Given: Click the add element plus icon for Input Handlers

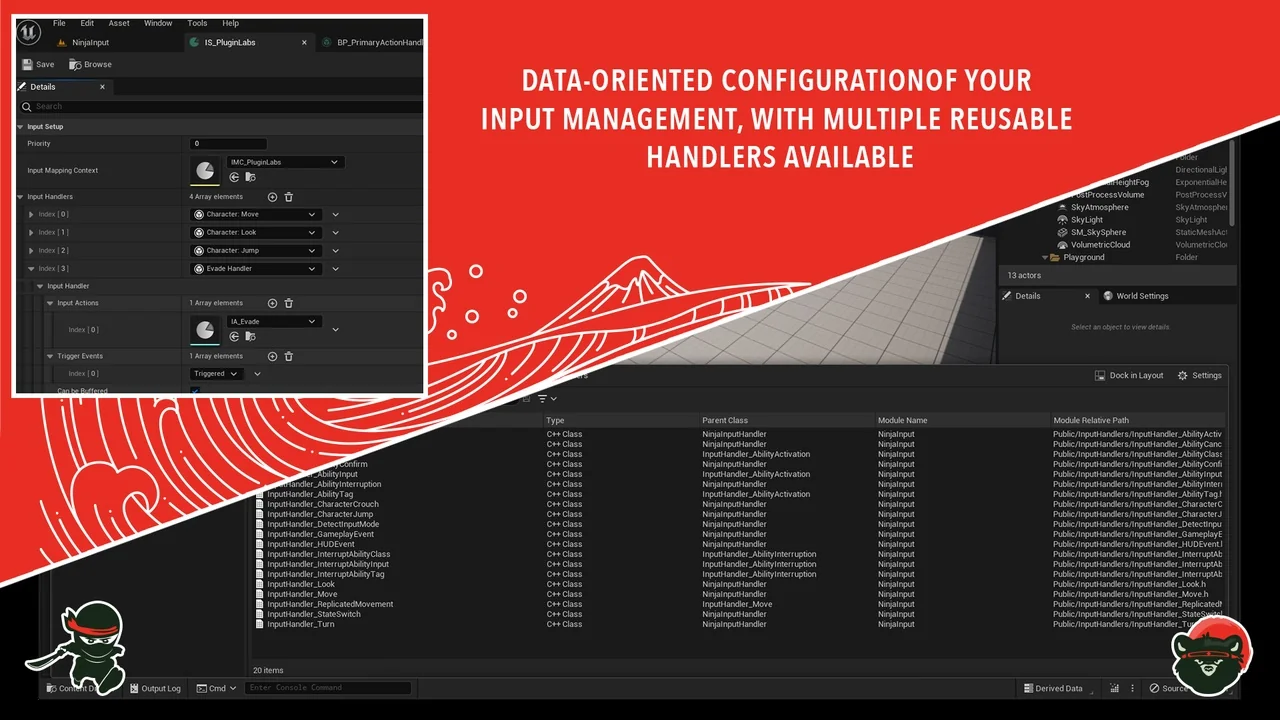Looking at the screenshot, I should tap(270, 196).
